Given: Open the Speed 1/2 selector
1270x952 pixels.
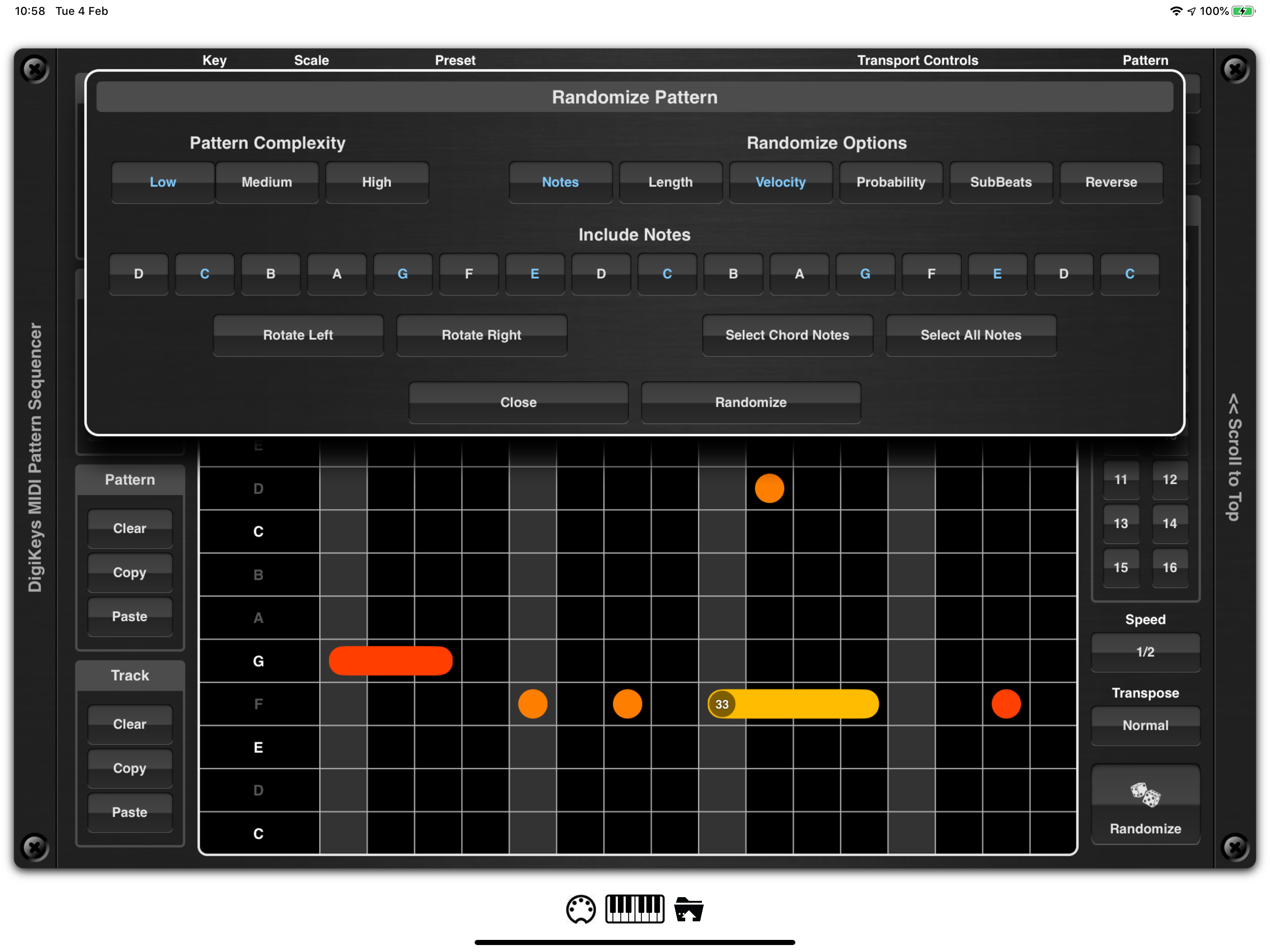Looking at the screenshot, I should (x=1145, y=652).
